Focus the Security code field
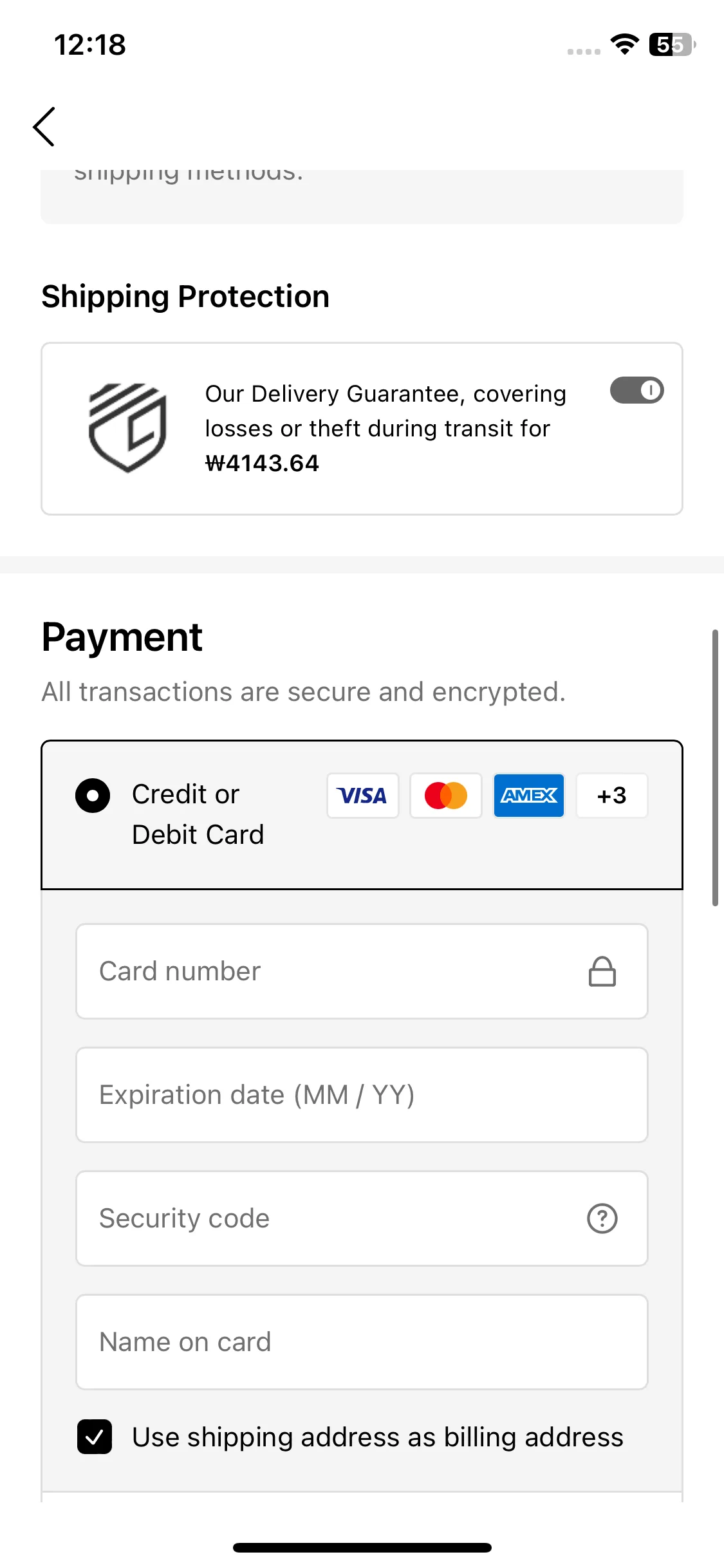The image size is (724, 1568). (362, 1218)
